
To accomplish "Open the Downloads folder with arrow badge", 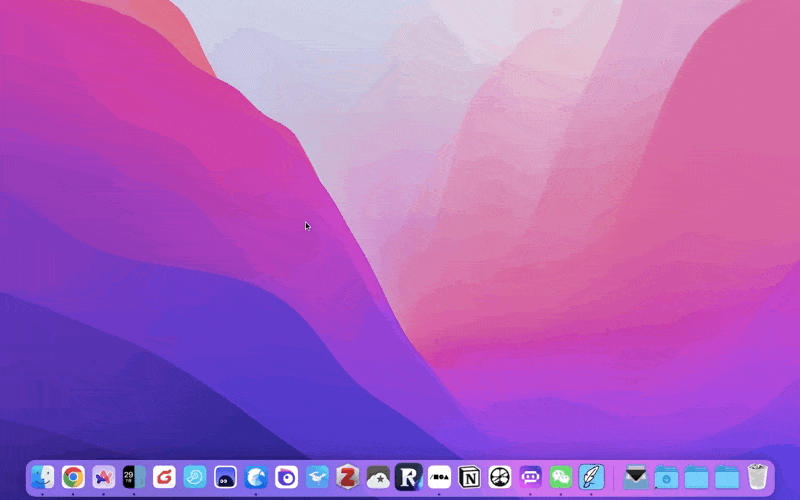I will click(666, 478).
